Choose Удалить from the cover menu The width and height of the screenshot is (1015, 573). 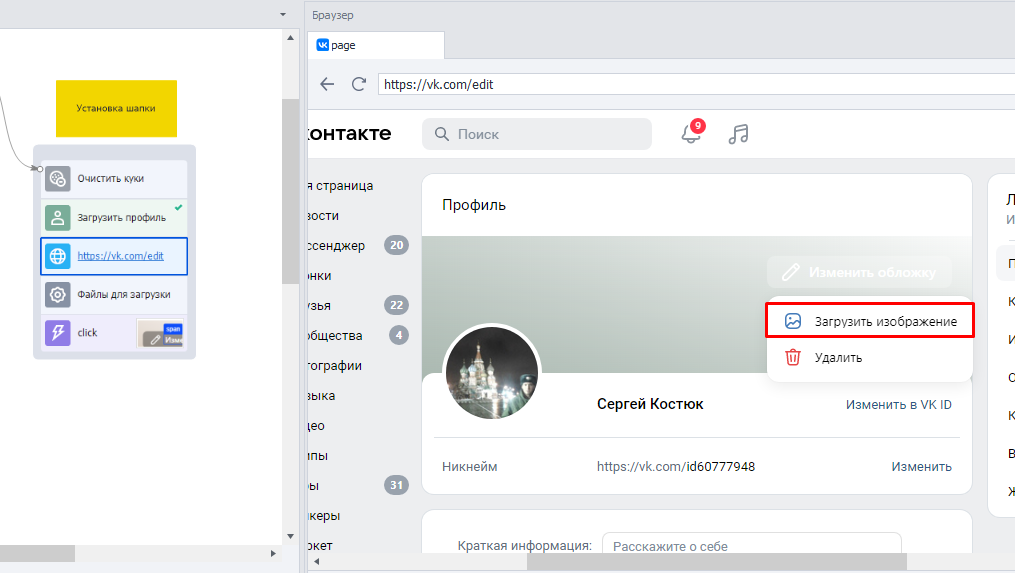tap(869, 357)
